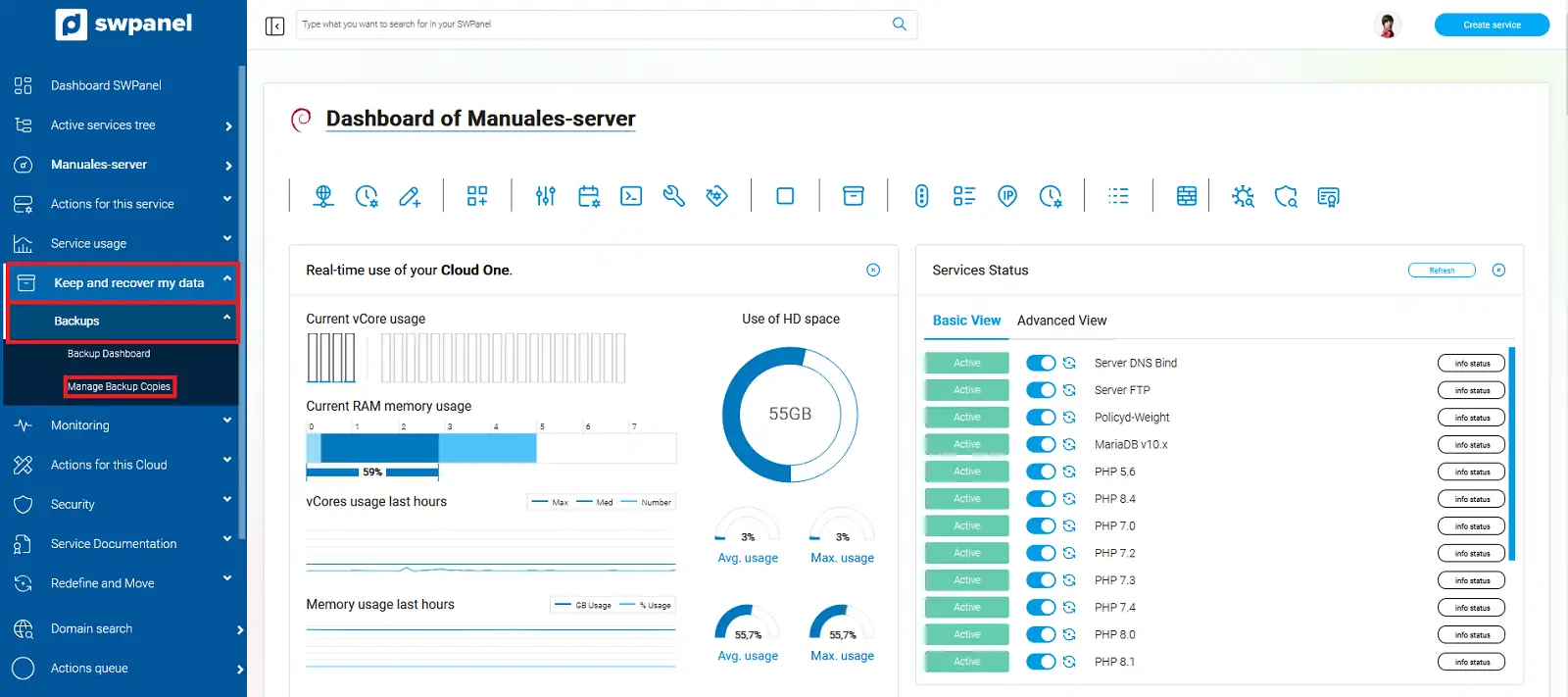Open the IP location pin icon

(x=1007, y=196)
